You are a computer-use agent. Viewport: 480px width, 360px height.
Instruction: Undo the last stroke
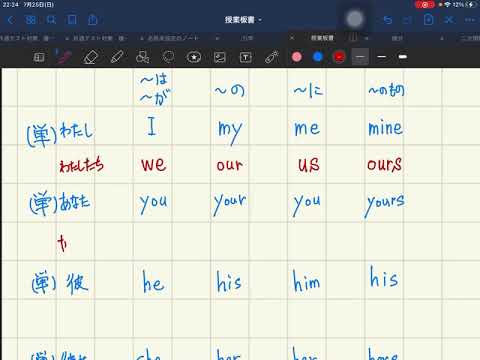tap(387, 20)
